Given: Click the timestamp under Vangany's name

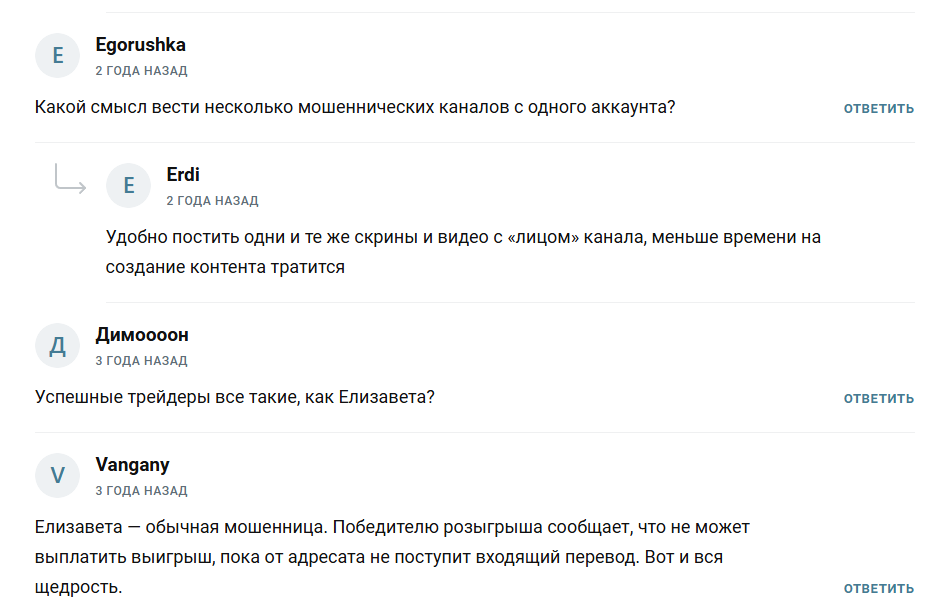Looking at the screenshot, I should (141, 491).
